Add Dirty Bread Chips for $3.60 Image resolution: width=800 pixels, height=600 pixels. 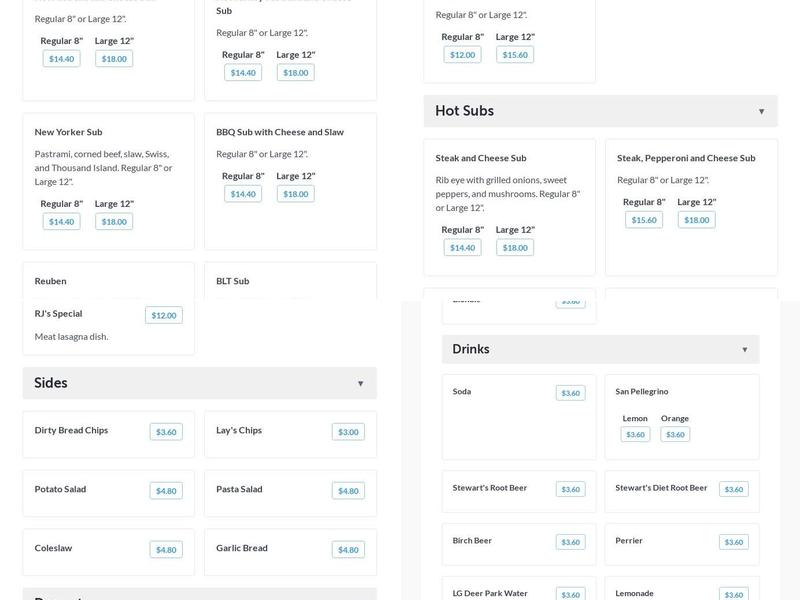click(166, 432)
